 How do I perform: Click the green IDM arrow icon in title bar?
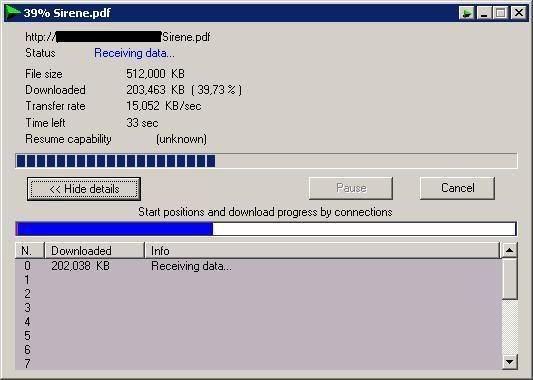(13, 13)
